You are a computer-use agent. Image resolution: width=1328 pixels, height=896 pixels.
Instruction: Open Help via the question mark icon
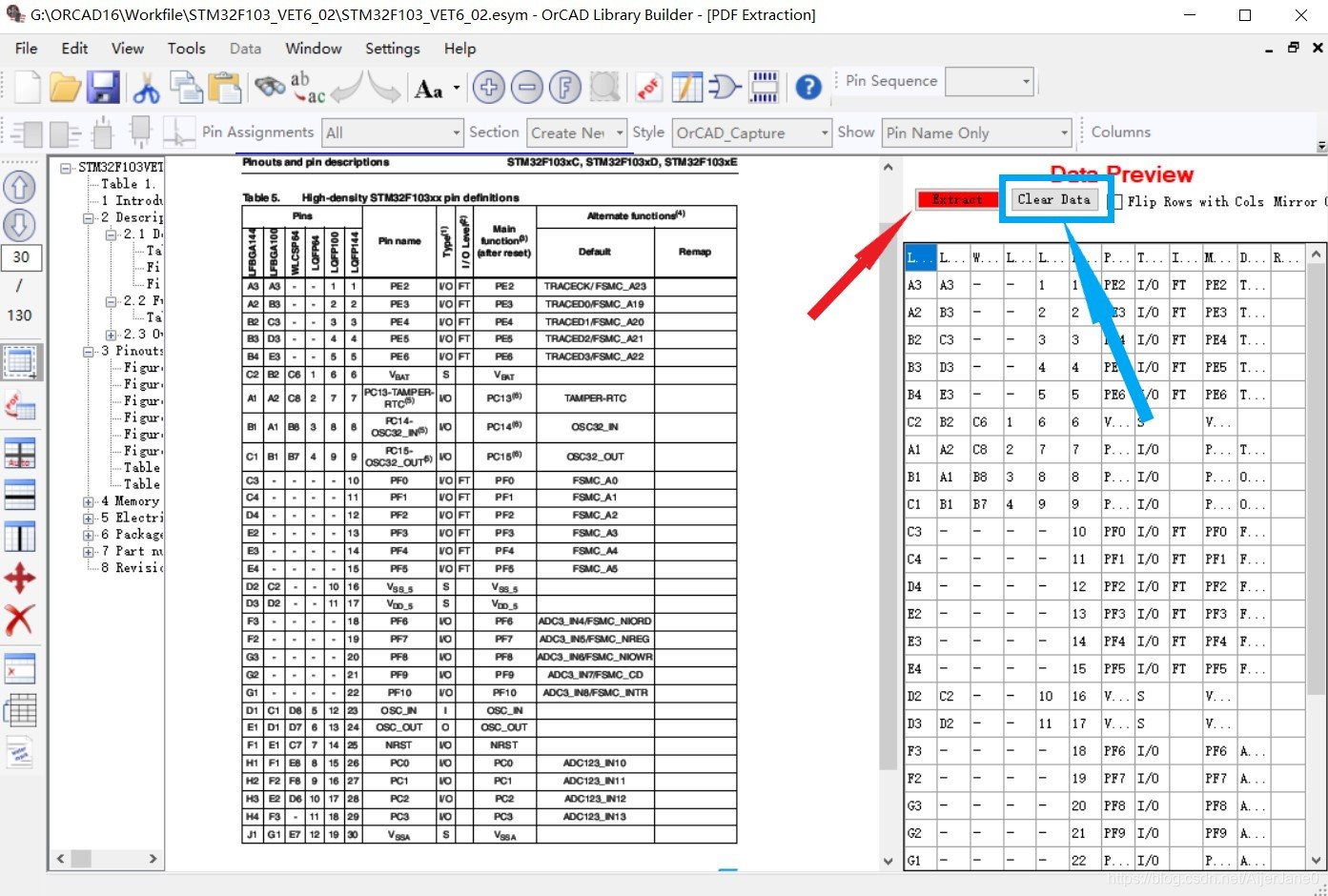(808, 88)
